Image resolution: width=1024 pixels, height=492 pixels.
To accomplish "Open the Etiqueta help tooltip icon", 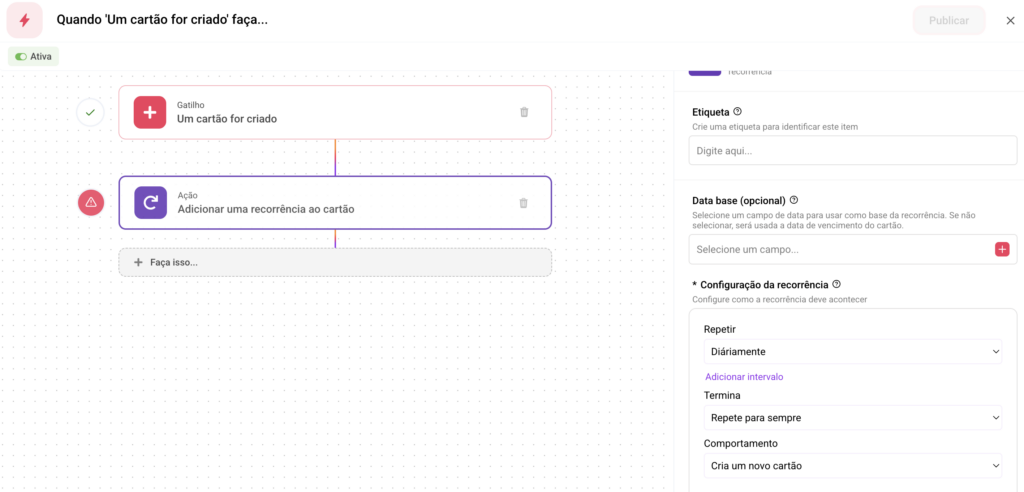I will [738, 112].
